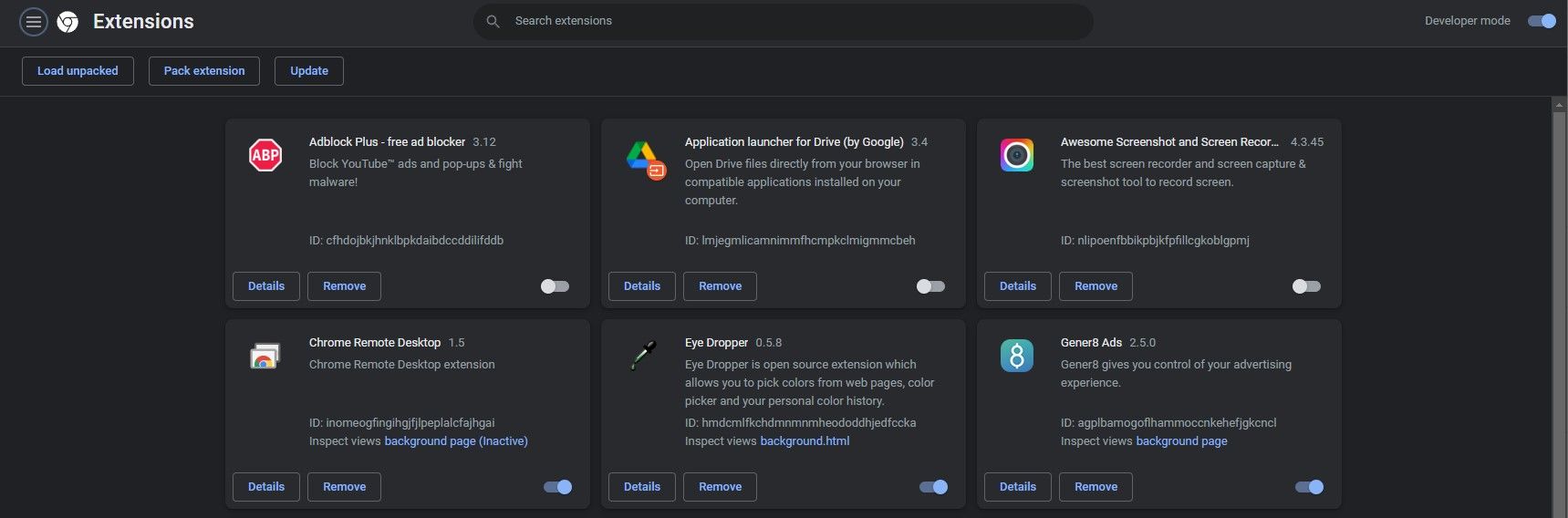Disable Gener8 Ads extension

coord(1309,487)
